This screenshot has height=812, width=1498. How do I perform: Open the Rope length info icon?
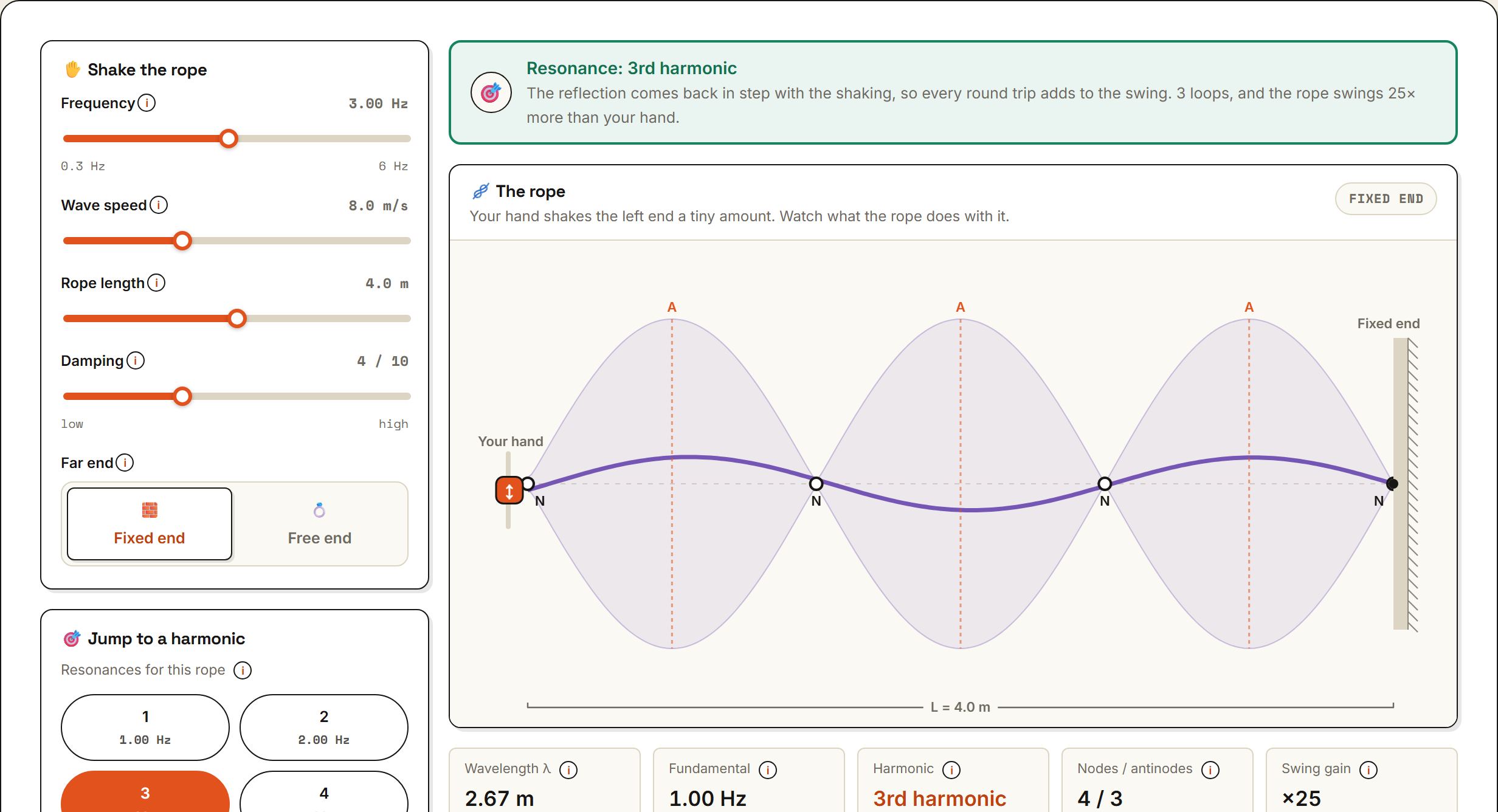[156, 283]
